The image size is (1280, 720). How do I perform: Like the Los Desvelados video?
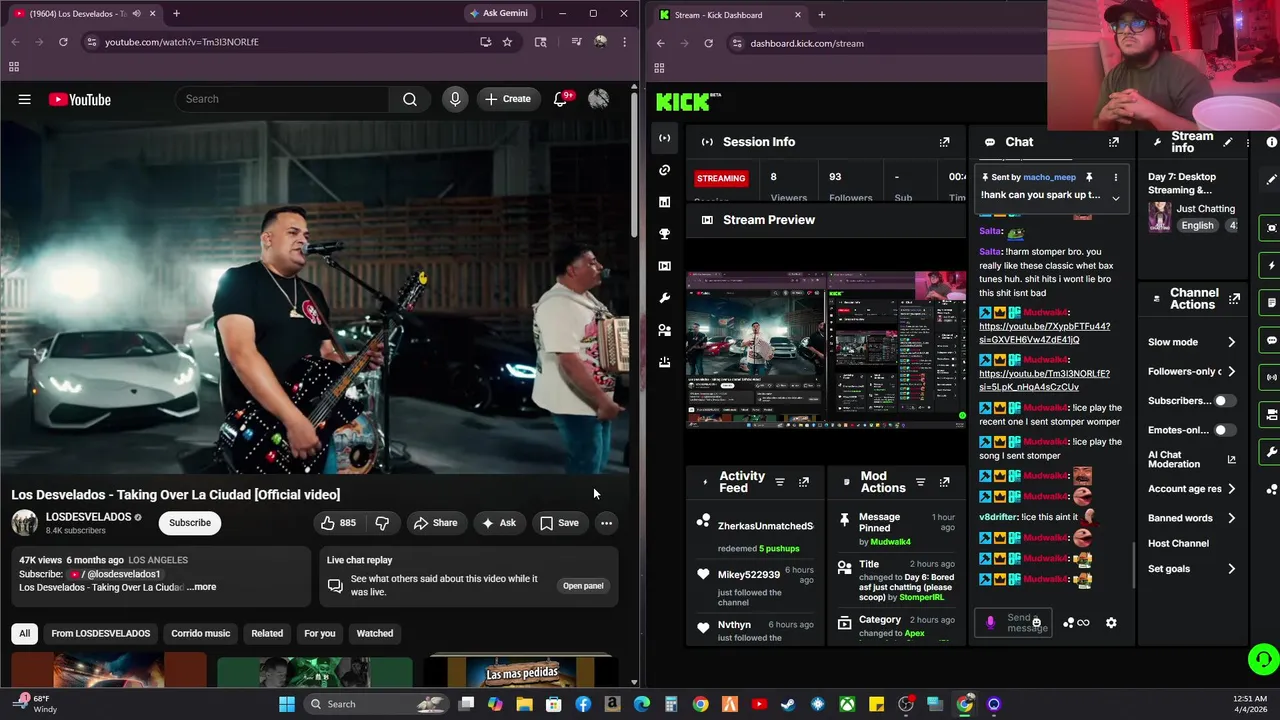pyautogui.click(x=338, y=523)
